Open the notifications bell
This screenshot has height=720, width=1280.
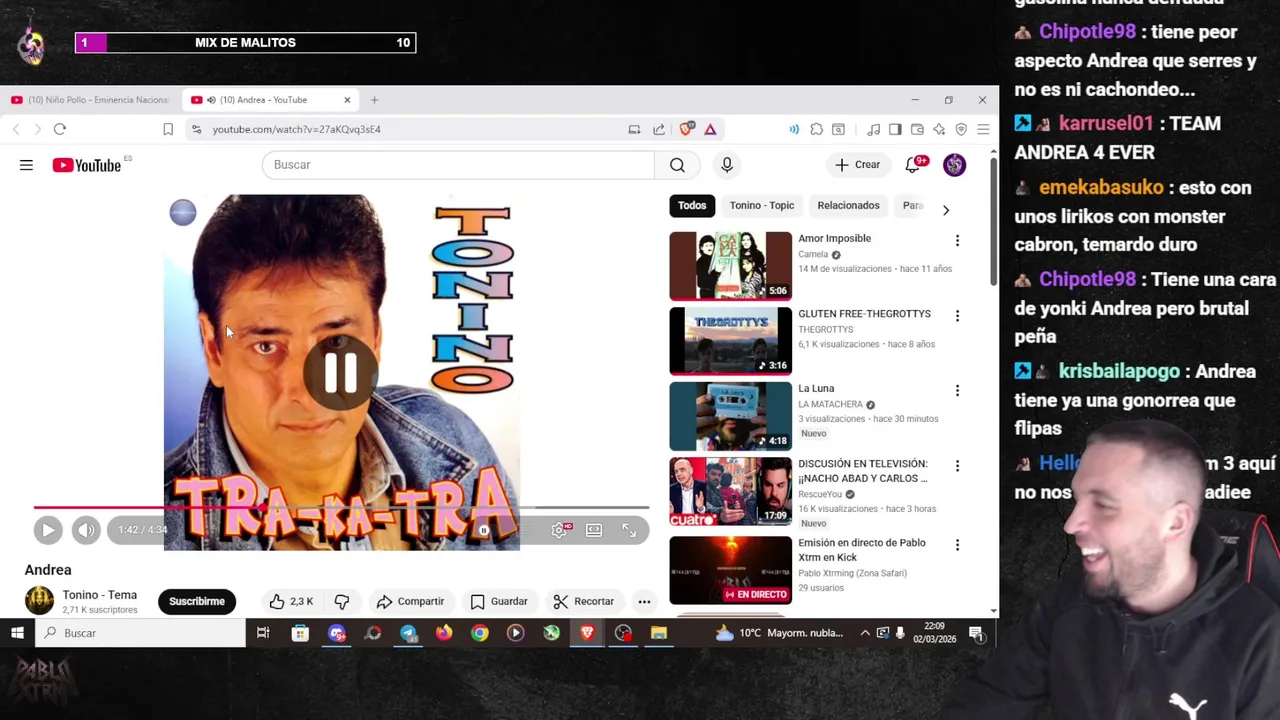[x=913, y=165]
